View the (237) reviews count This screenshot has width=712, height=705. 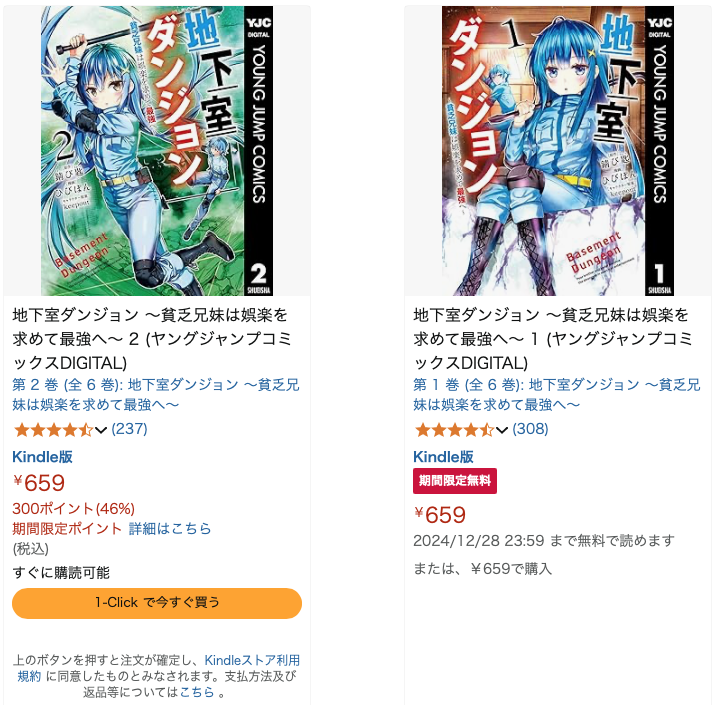[x=129, y=429]
